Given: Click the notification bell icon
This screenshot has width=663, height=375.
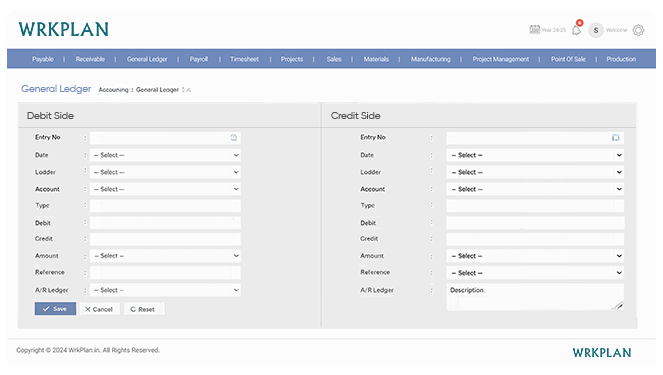Looking at the screenshot, I should click(x=576, y=30).
